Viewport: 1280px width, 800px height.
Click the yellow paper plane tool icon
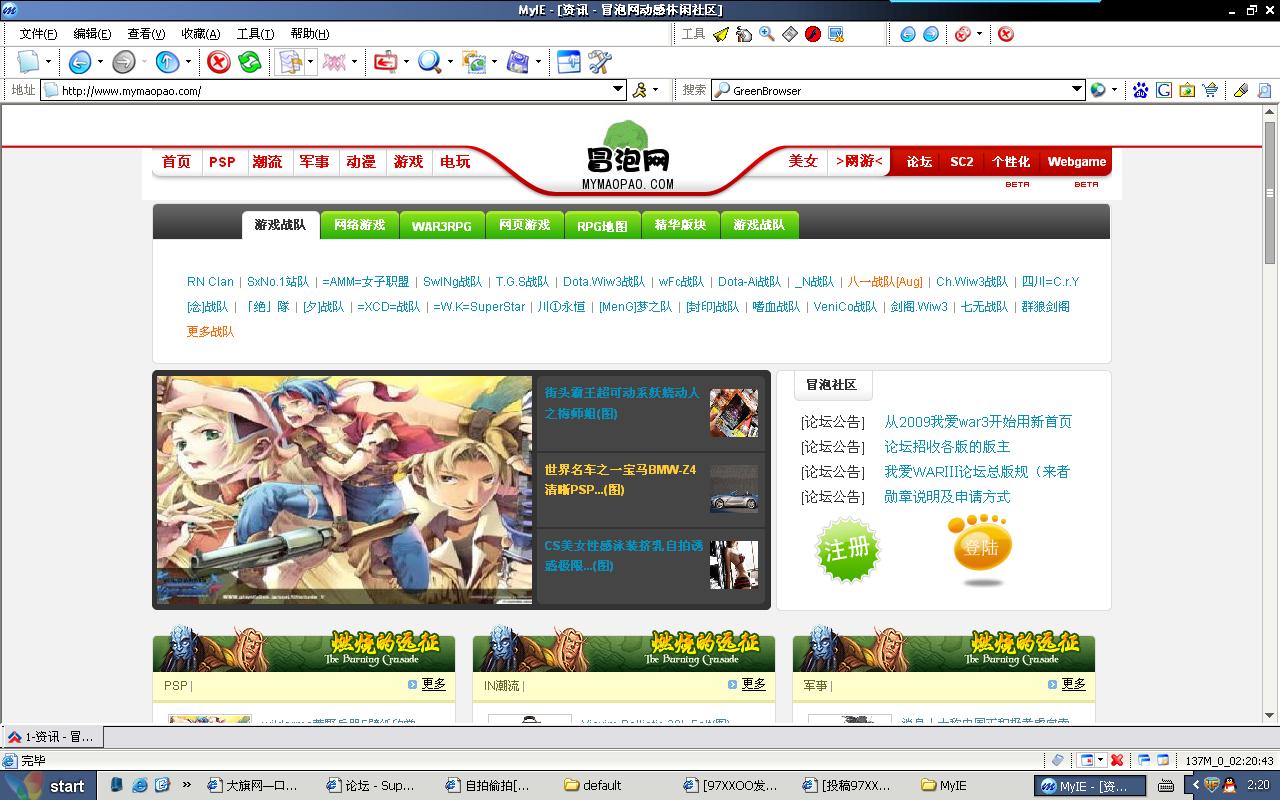(x=721, y=34)
